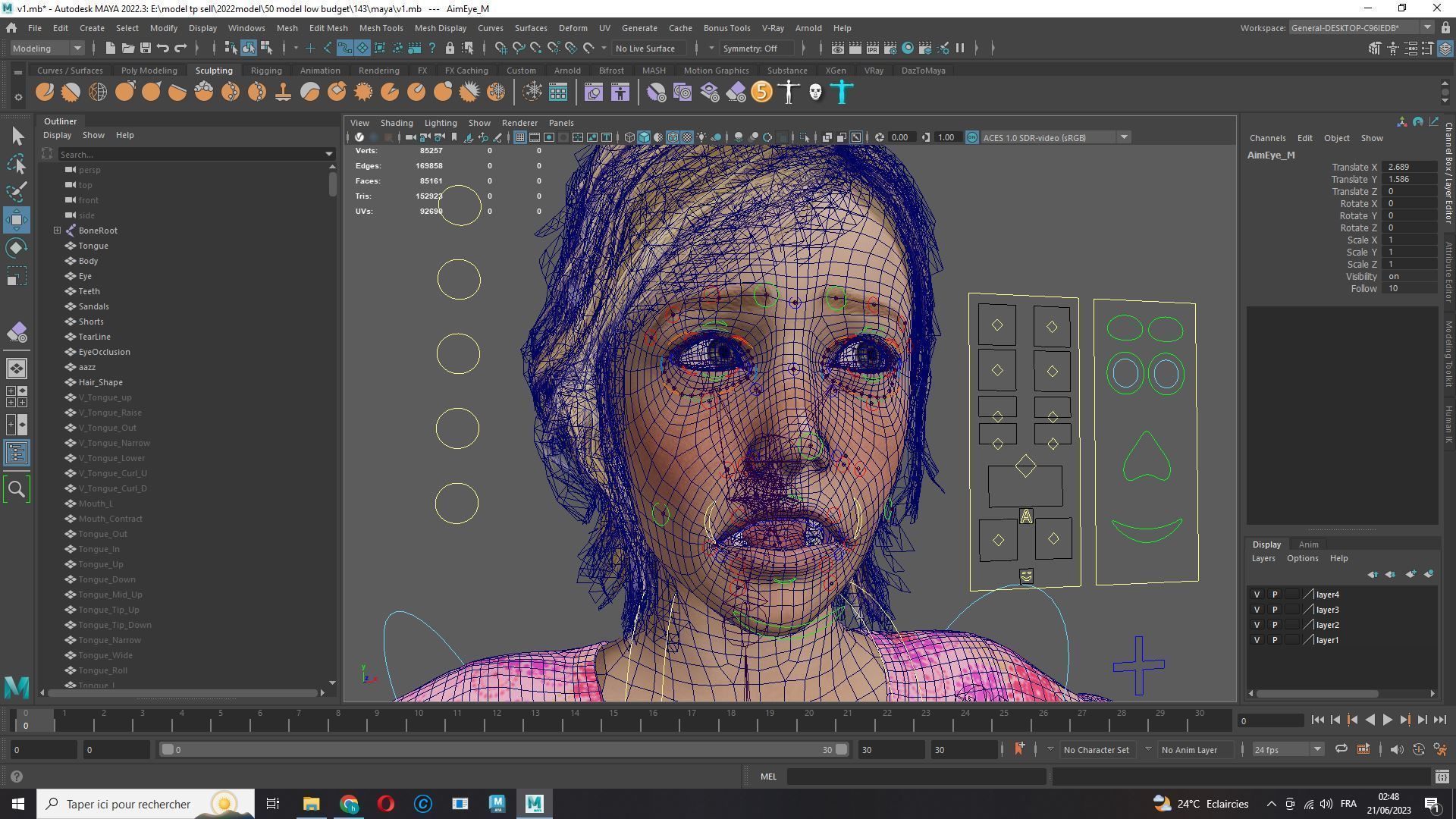This screenshot has width=1456, height=819.
Task: Switch to the Poly Modeling shelf tab
Action: pos(149,71)
